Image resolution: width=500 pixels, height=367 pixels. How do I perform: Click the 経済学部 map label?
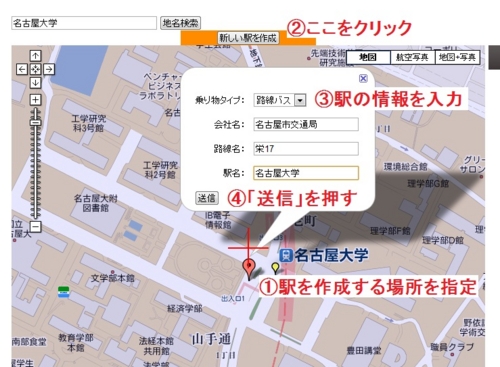185,309
